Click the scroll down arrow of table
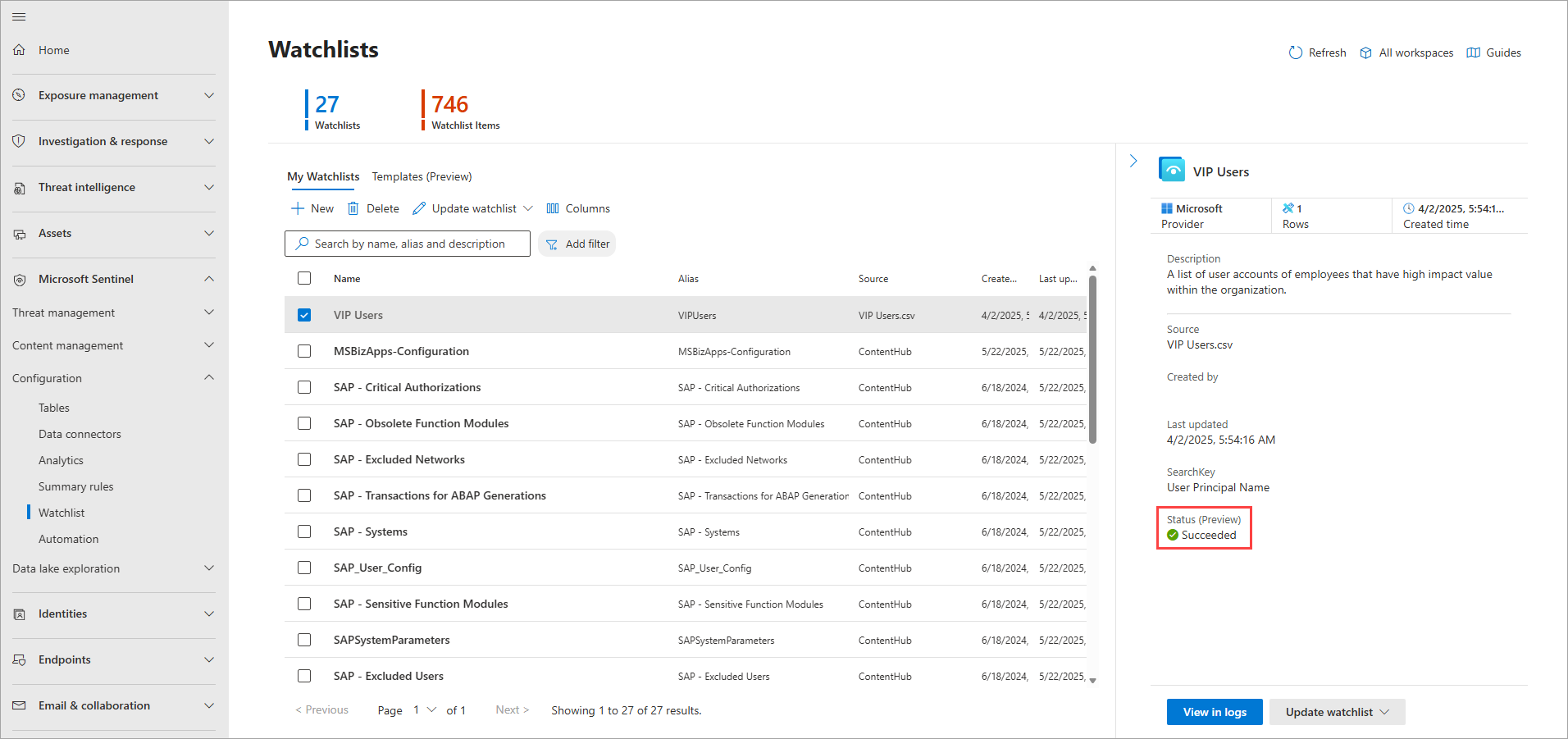This screenshot has height=739, width=1568. pyautogui.click(x=1092, y=680)
